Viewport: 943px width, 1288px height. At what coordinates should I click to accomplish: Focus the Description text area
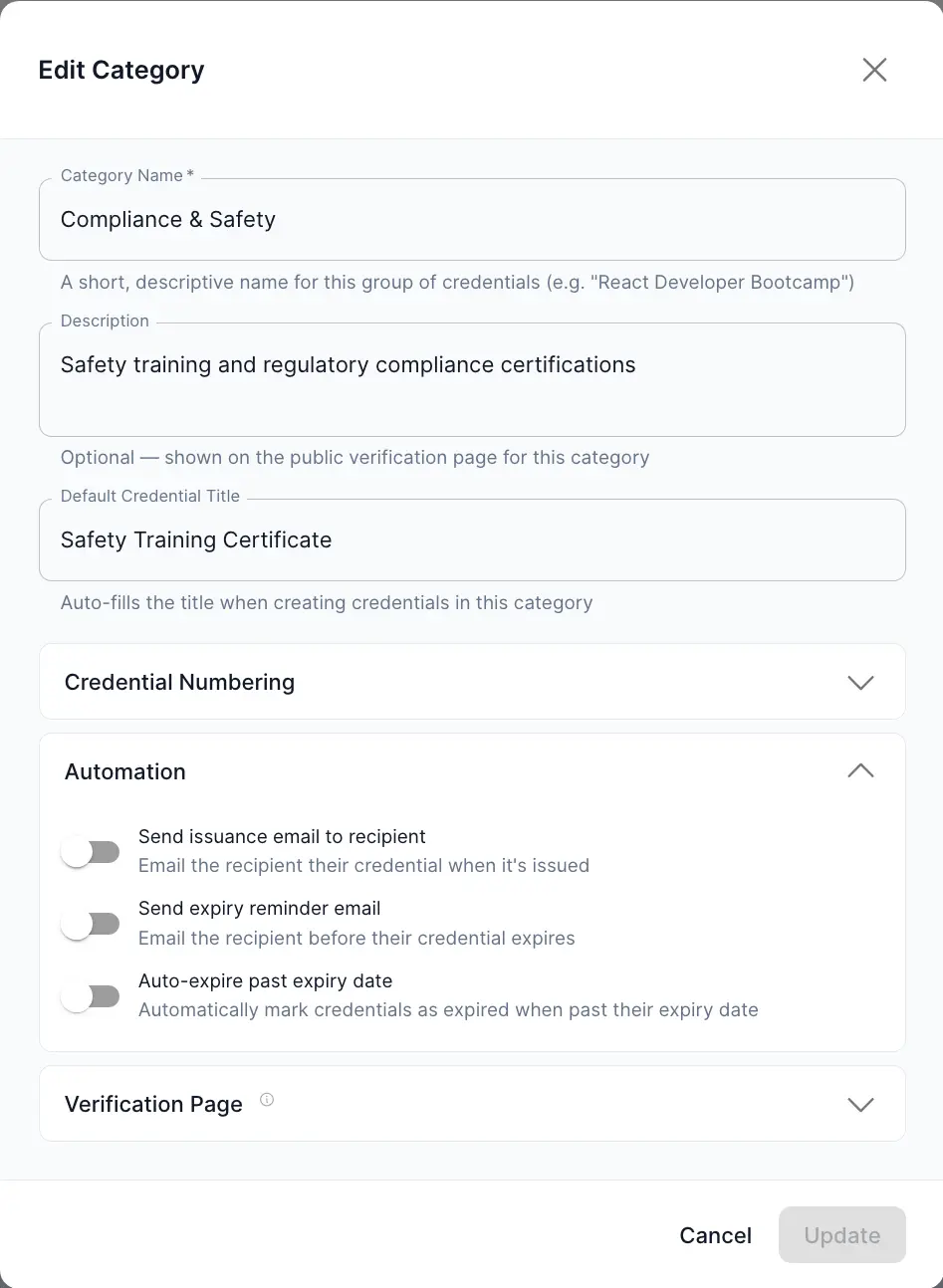tap(472, 379)
